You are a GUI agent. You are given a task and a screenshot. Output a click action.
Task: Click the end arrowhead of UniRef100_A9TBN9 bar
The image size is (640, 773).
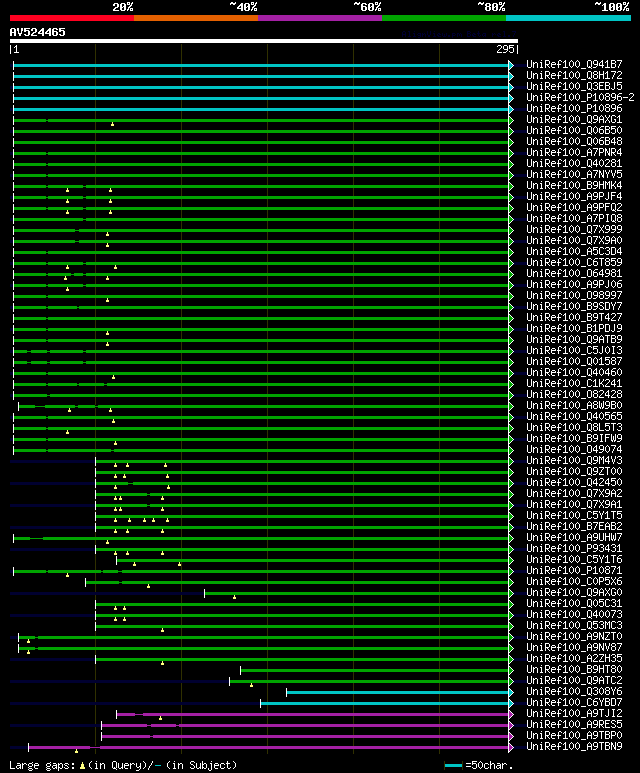pyautogui.click(x=511, y=747)
